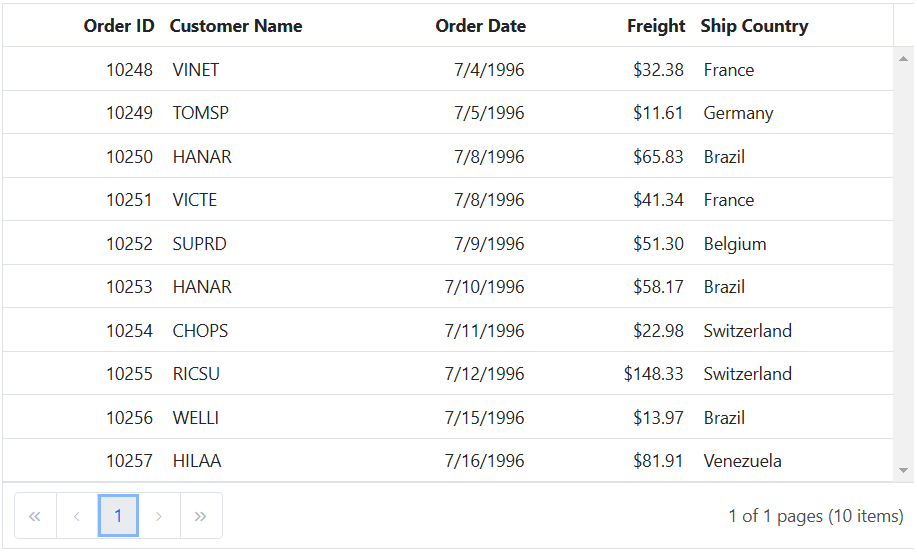Select the Belgium ship country cell
917x552 pixels.
point(735,244)
